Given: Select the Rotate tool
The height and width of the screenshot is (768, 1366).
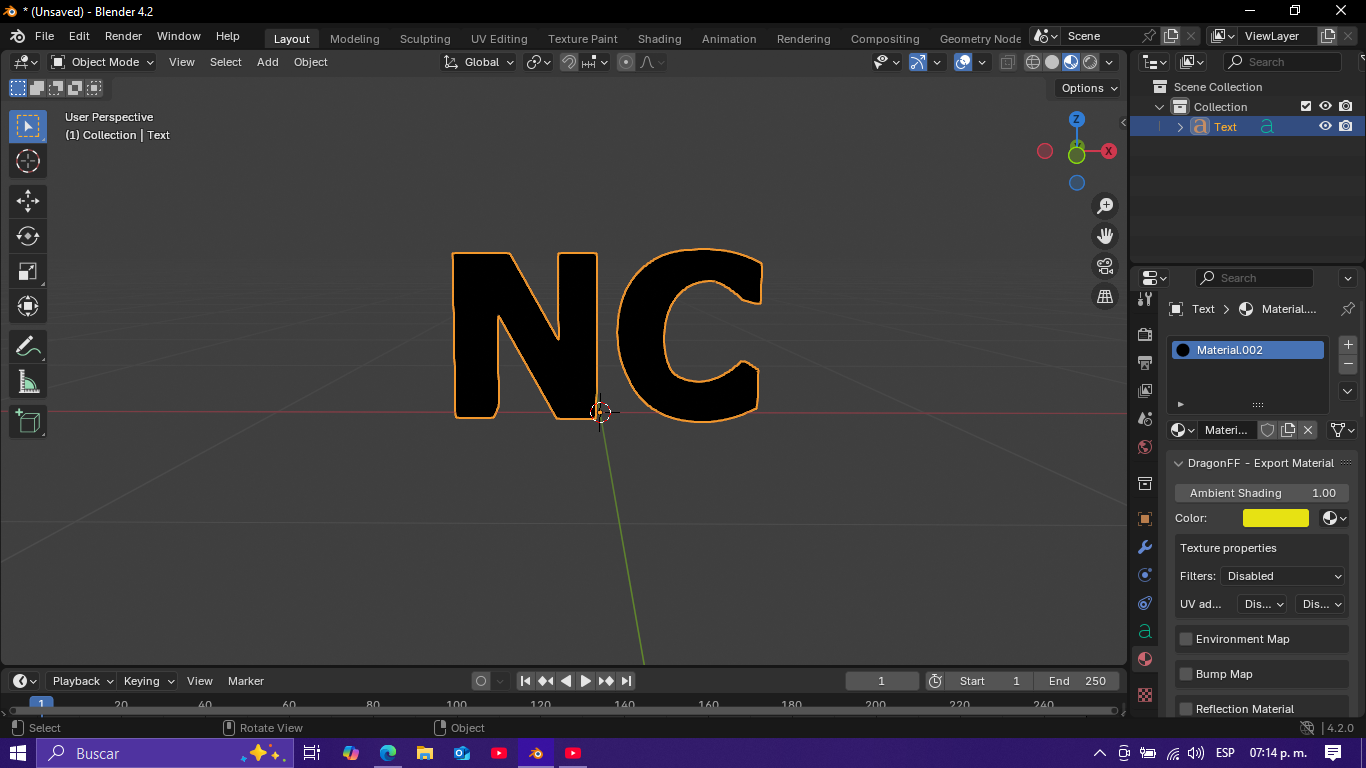Looking at the screenshot, I should point(28,236).
